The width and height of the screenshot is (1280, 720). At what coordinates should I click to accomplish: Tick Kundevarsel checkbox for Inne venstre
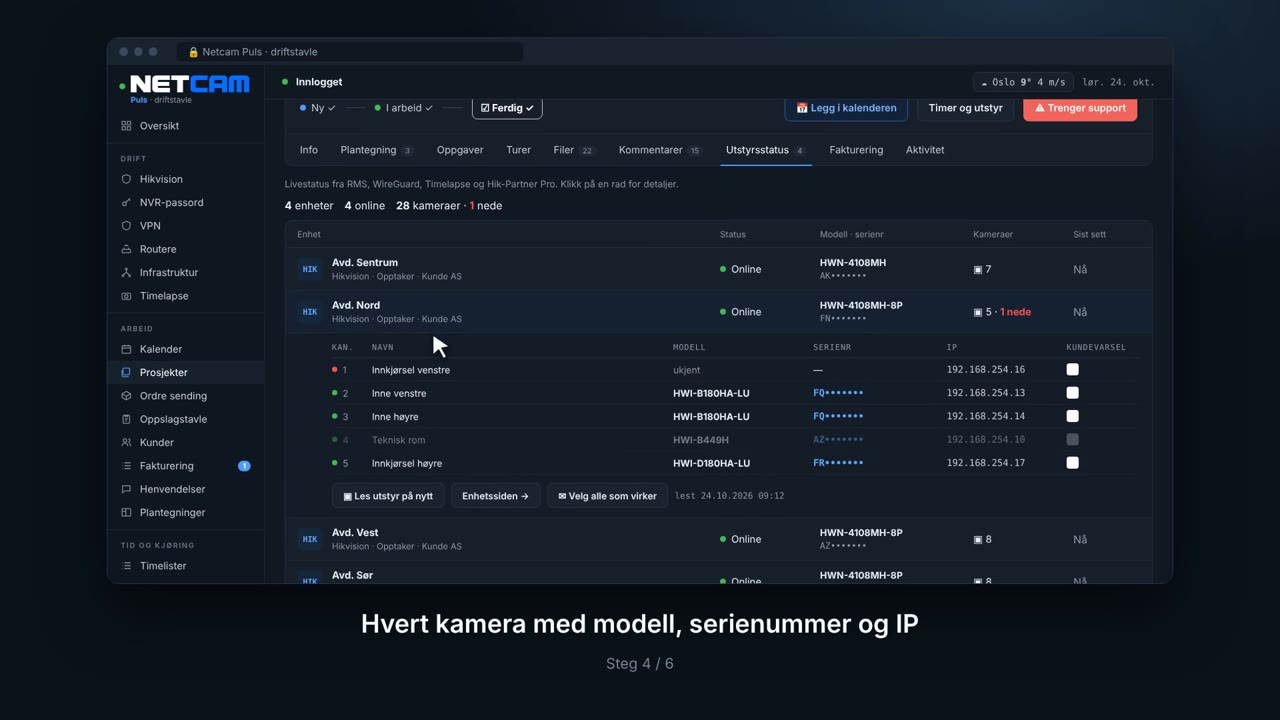click(1072, 393)
